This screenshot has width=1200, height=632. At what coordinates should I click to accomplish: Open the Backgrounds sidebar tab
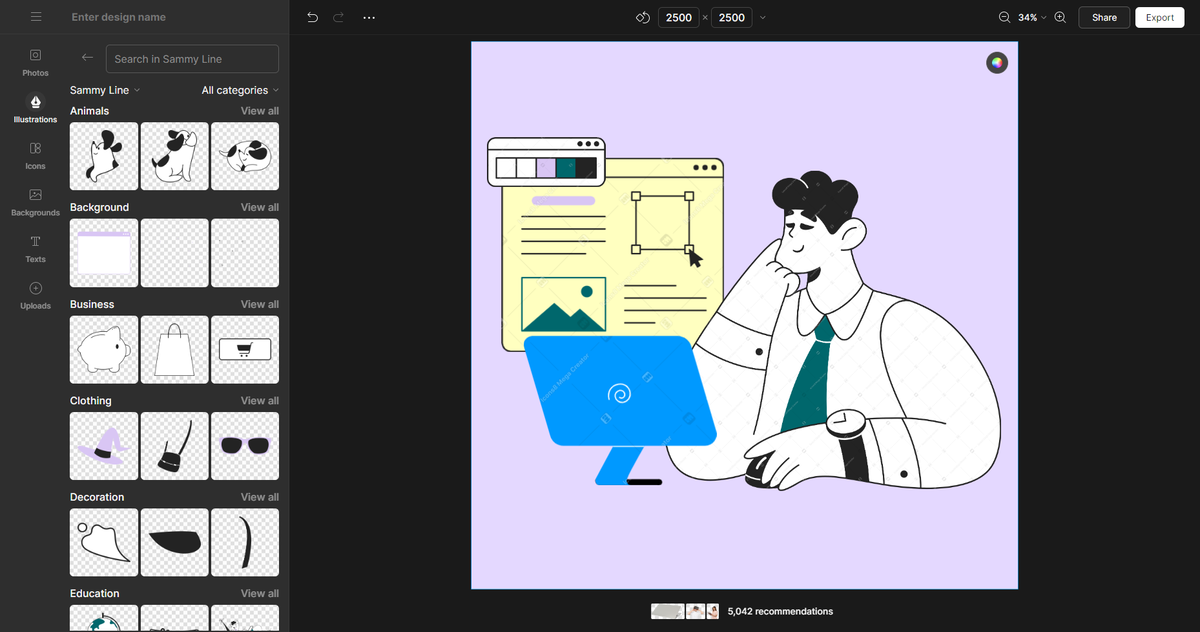point(35,202)
